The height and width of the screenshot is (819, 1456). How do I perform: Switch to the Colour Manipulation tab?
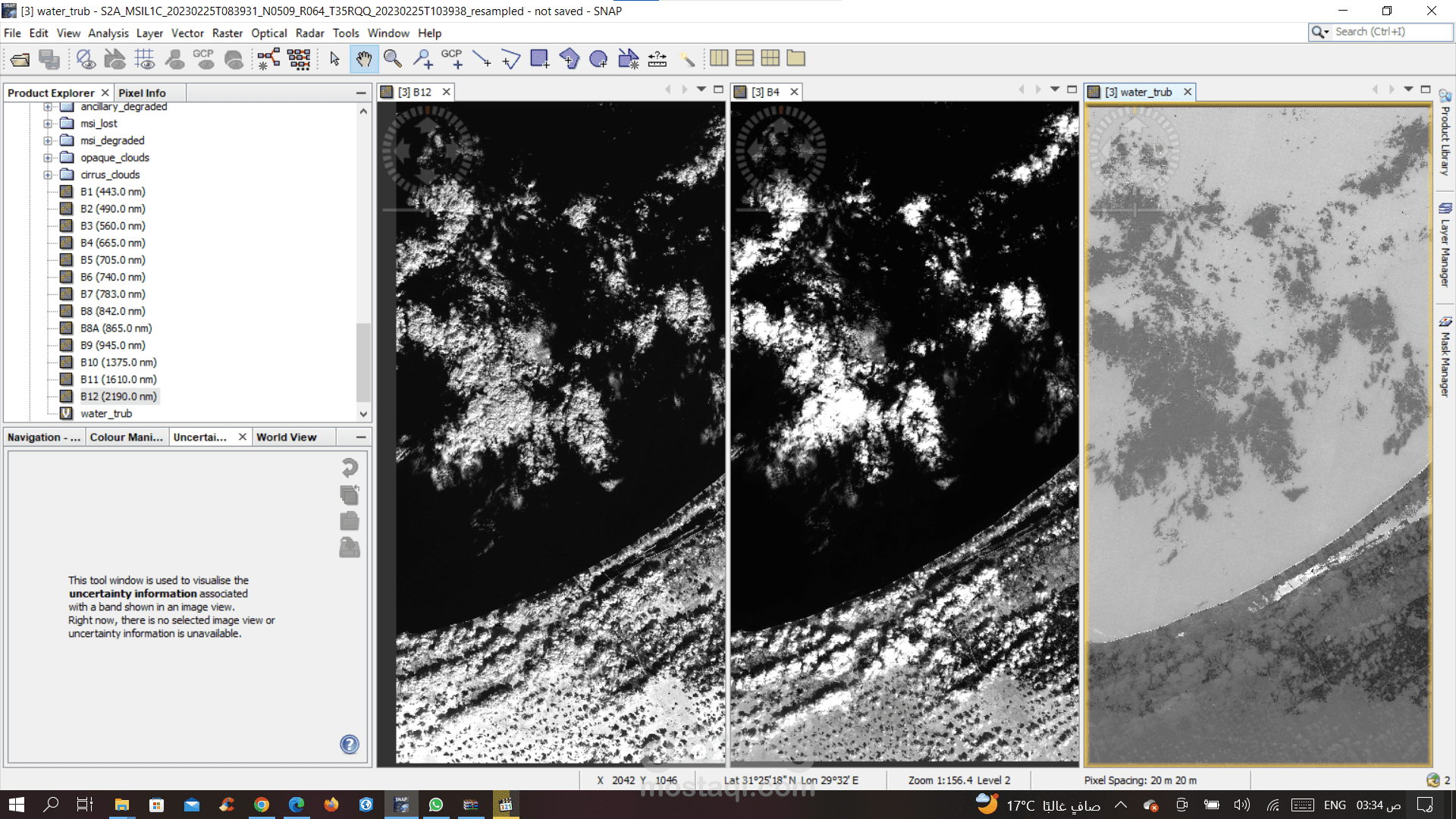click(126, 437)
